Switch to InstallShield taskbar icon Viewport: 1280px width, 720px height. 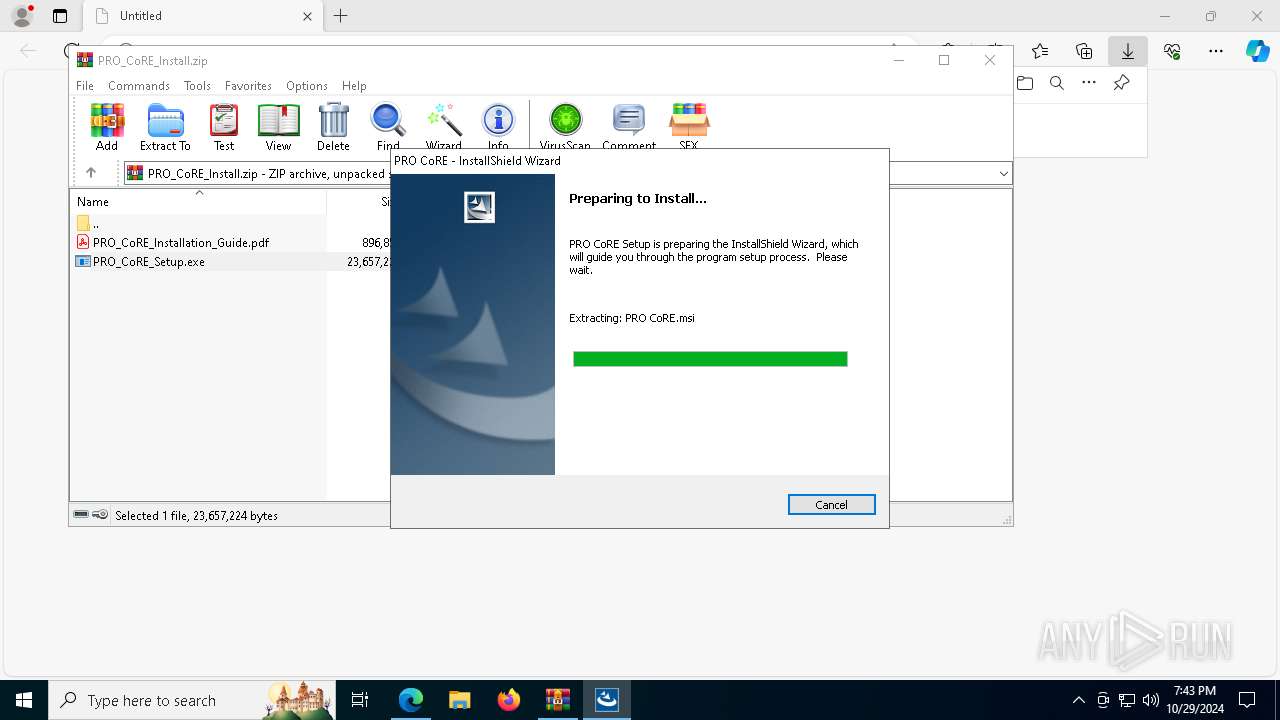[607, 700]
